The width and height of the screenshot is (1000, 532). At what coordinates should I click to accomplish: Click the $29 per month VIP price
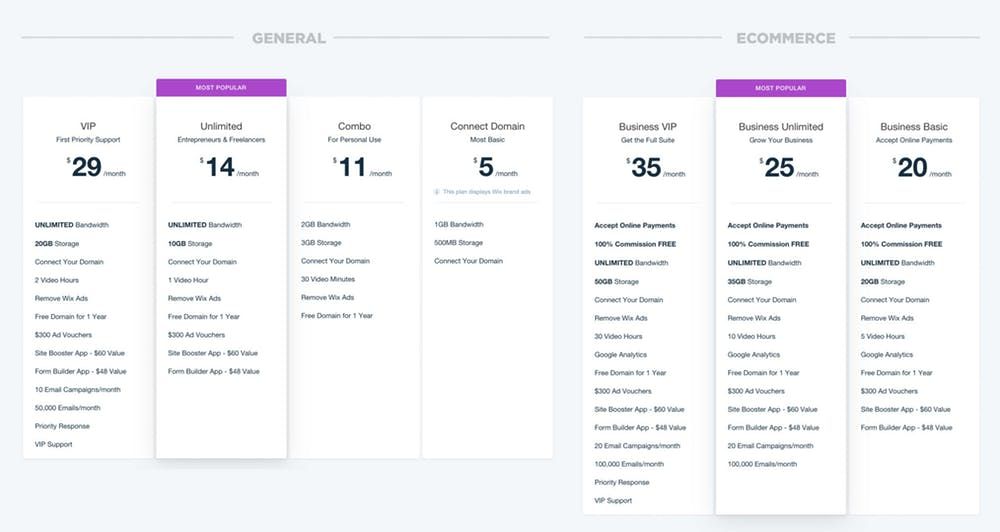pyautogui.click(x=96, y=167)
